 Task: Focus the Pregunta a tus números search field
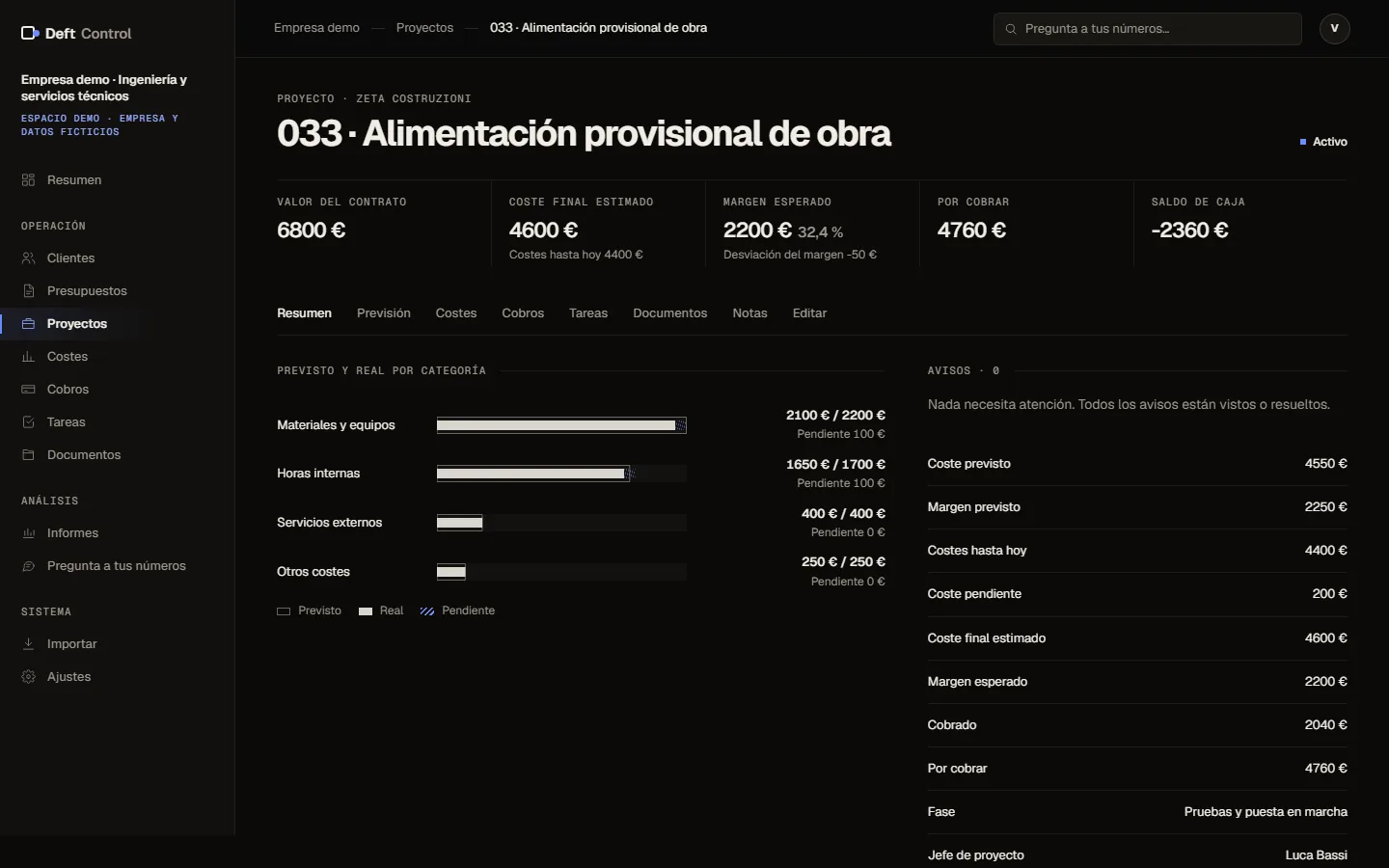pyautogui.click(x=1148, y=29)
